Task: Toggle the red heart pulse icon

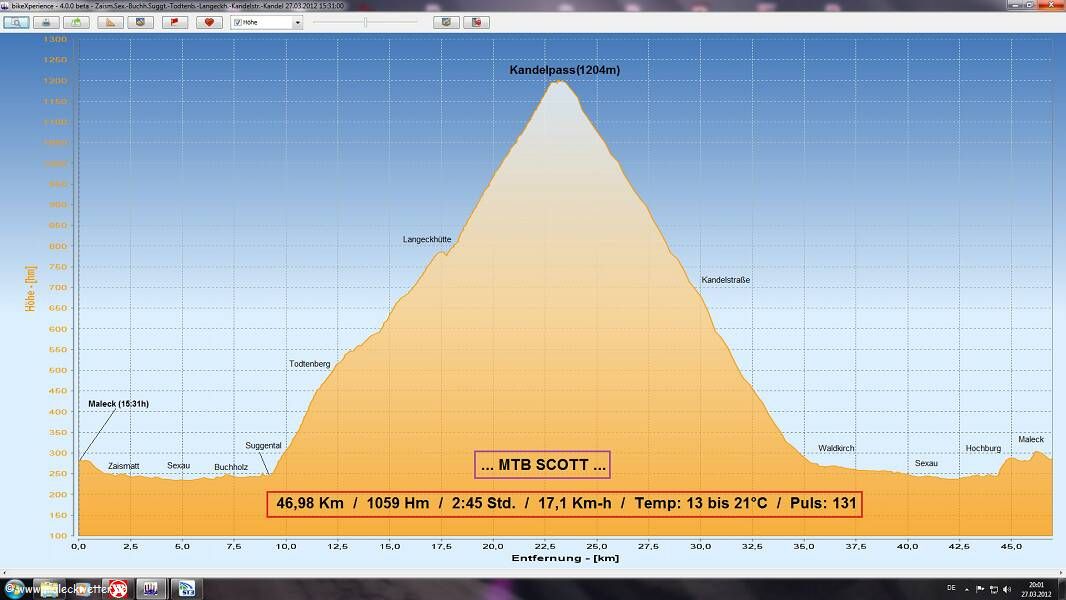Action: click(208, 22)
